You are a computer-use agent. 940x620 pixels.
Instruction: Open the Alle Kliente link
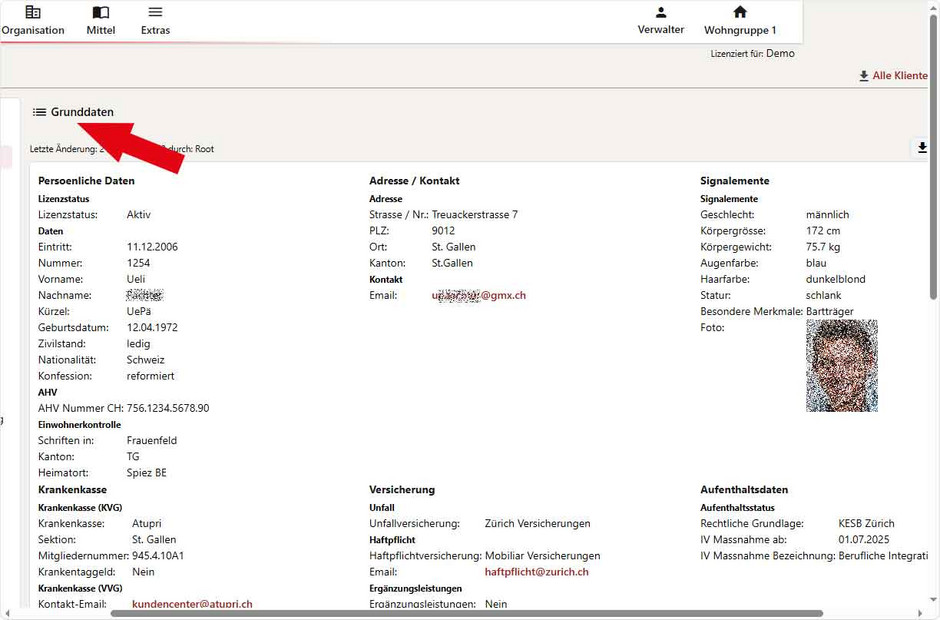[898, 75]
